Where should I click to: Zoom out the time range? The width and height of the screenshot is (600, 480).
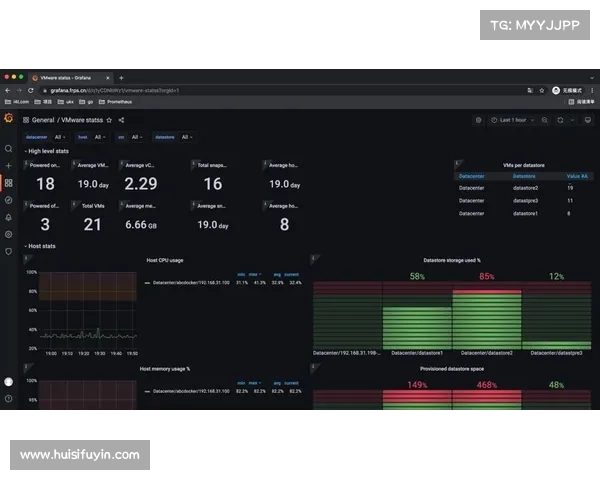[x=545, y=120]
